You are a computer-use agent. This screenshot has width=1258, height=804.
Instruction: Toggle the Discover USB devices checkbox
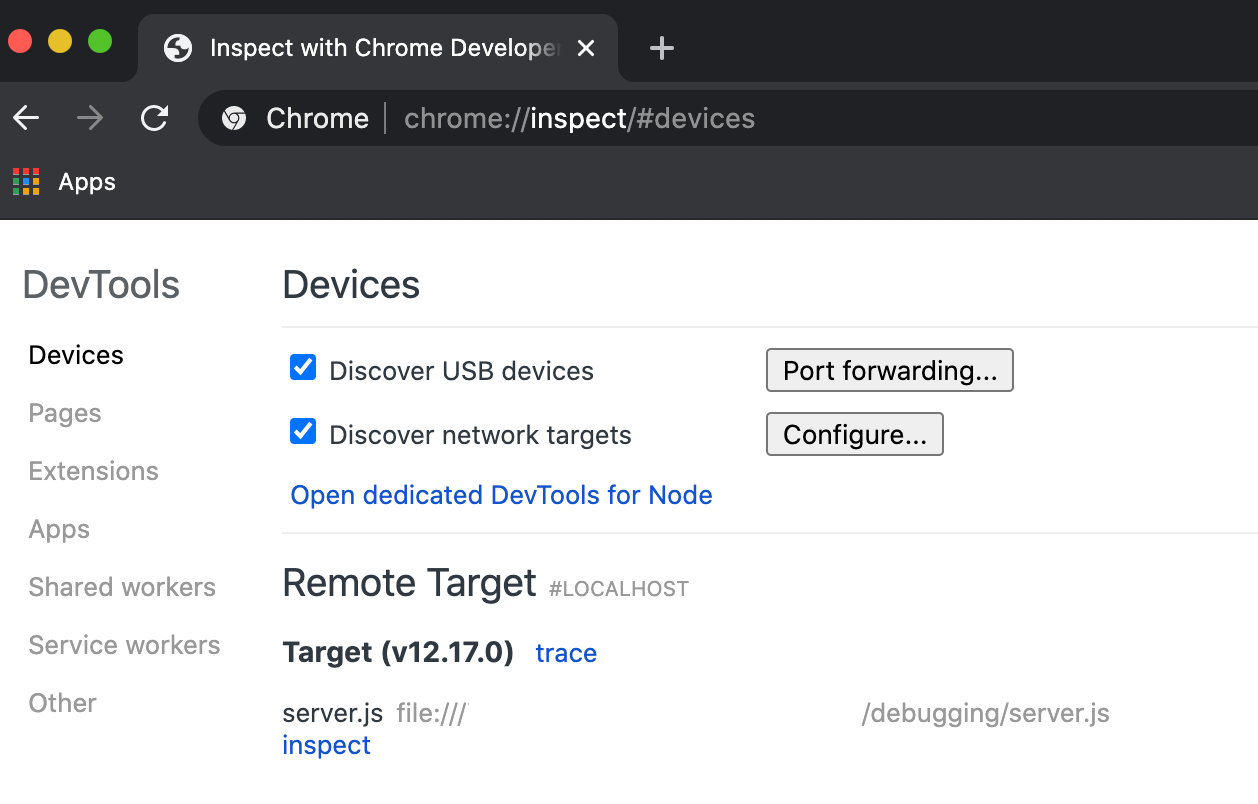[303, 368]
